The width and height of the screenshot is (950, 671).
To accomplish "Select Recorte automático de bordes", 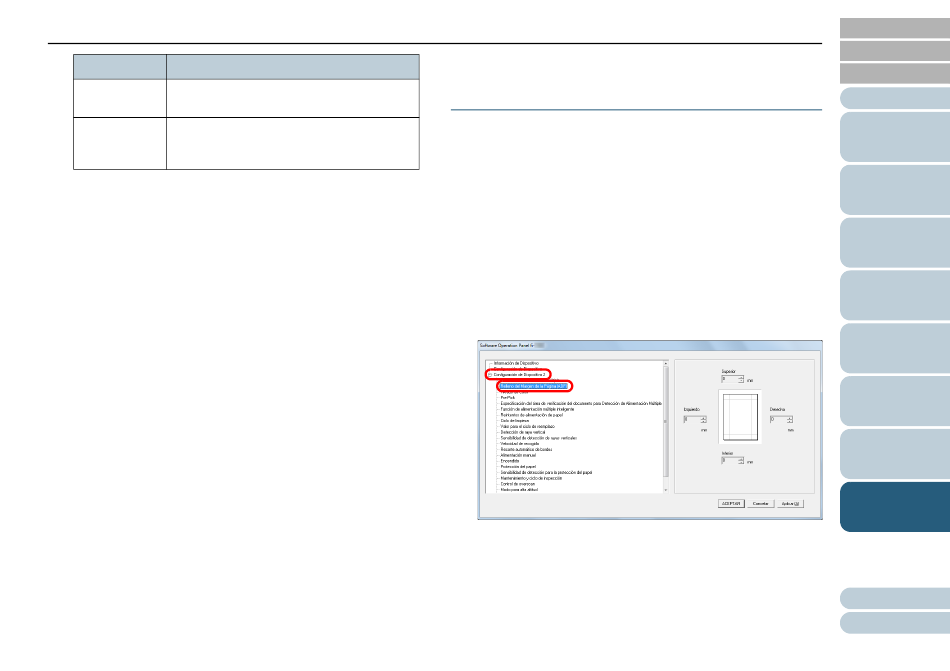I will pyautogui.click(x=526, y=449).
